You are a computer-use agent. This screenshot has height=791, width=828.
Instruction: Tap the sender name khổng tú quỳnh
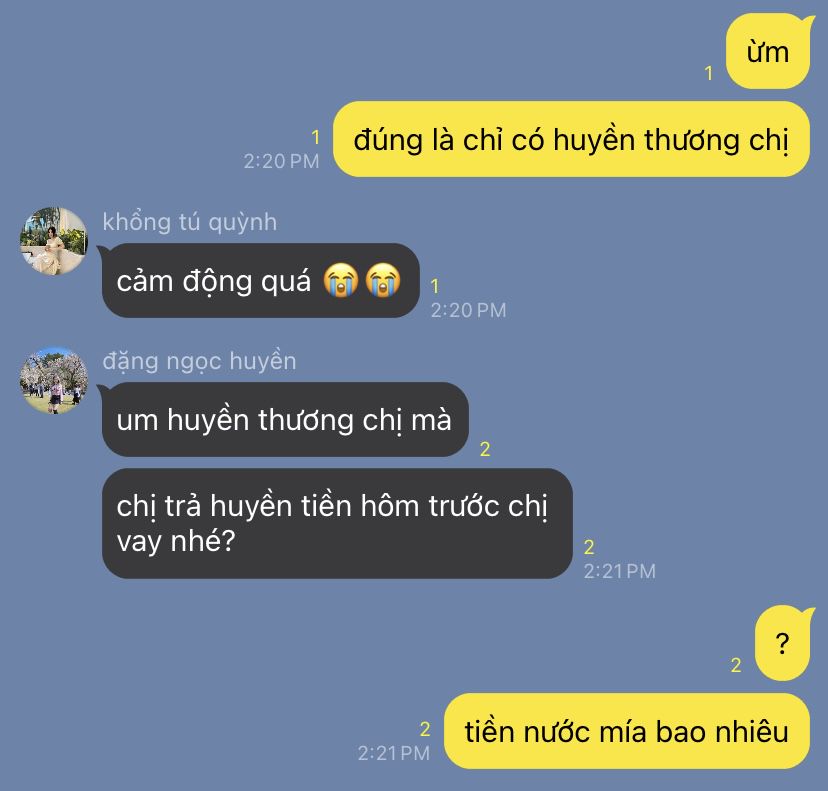[190, 222]
